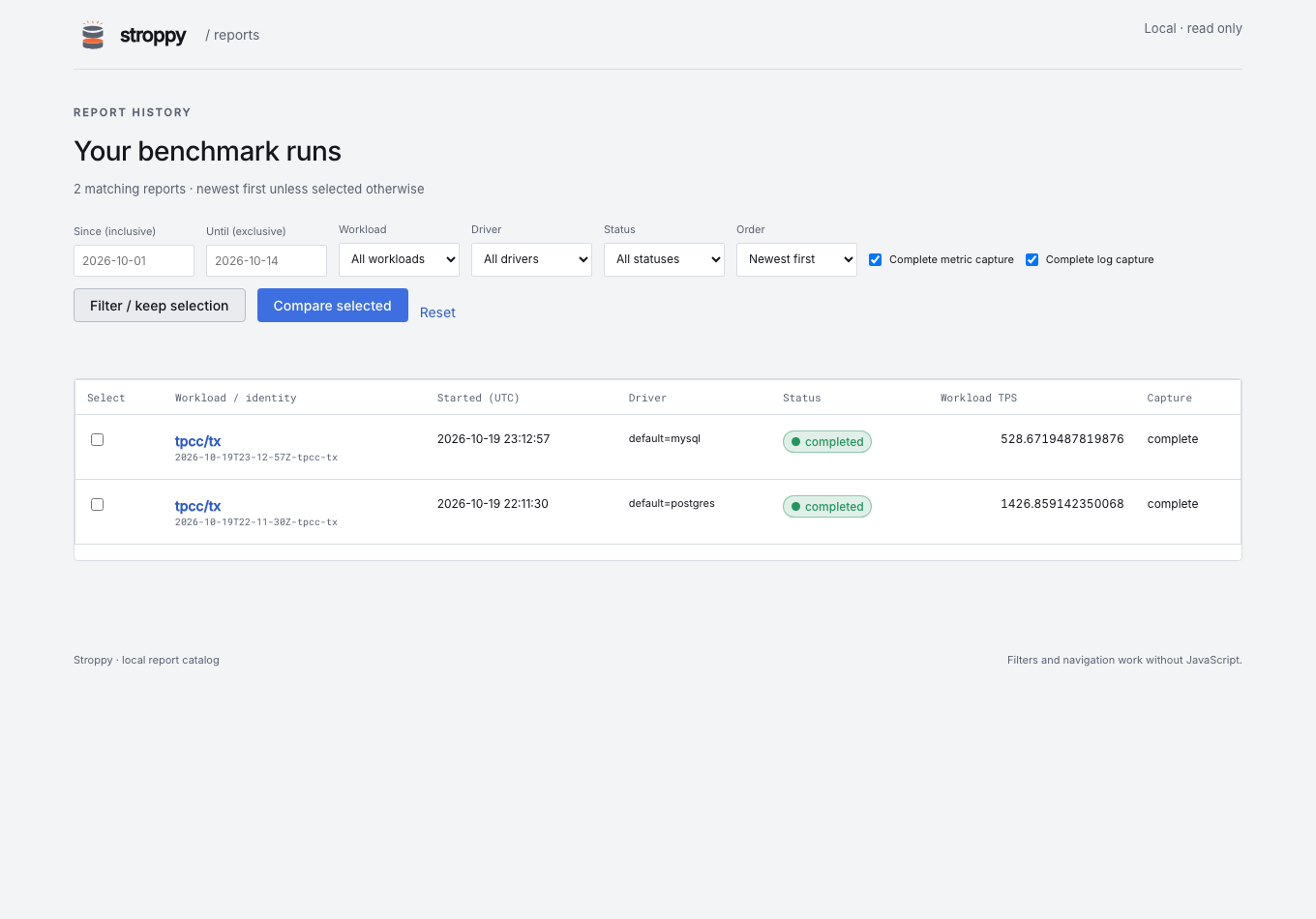
Task: Click the Select column header
Action: click(106, 398)
